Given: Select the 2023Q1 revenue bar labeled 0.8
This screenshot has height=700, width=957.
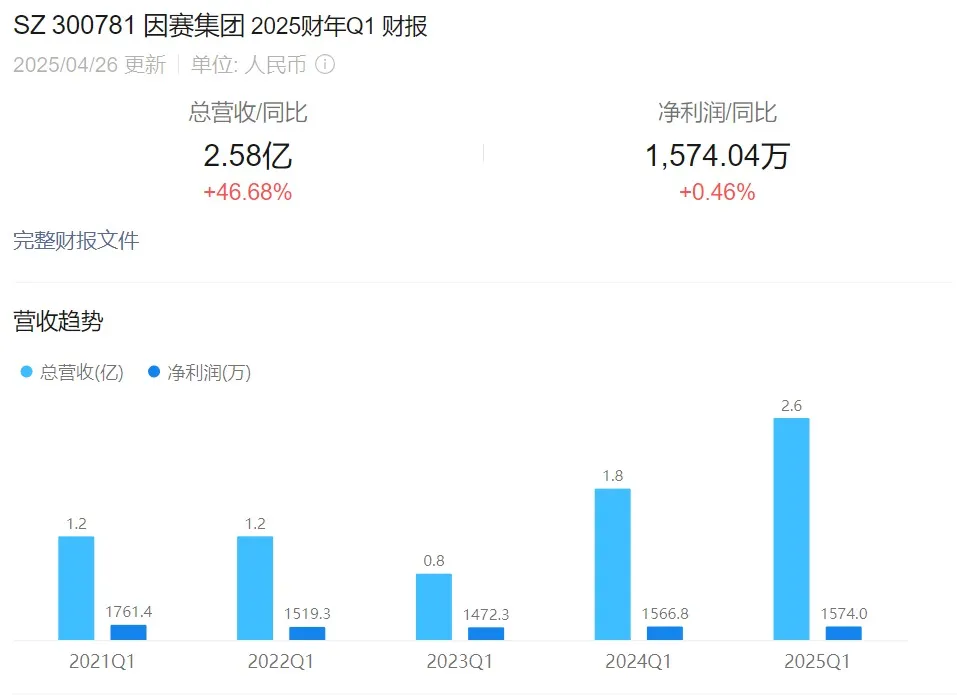Looking at the screenshot, I should click(x=434, y=607).
